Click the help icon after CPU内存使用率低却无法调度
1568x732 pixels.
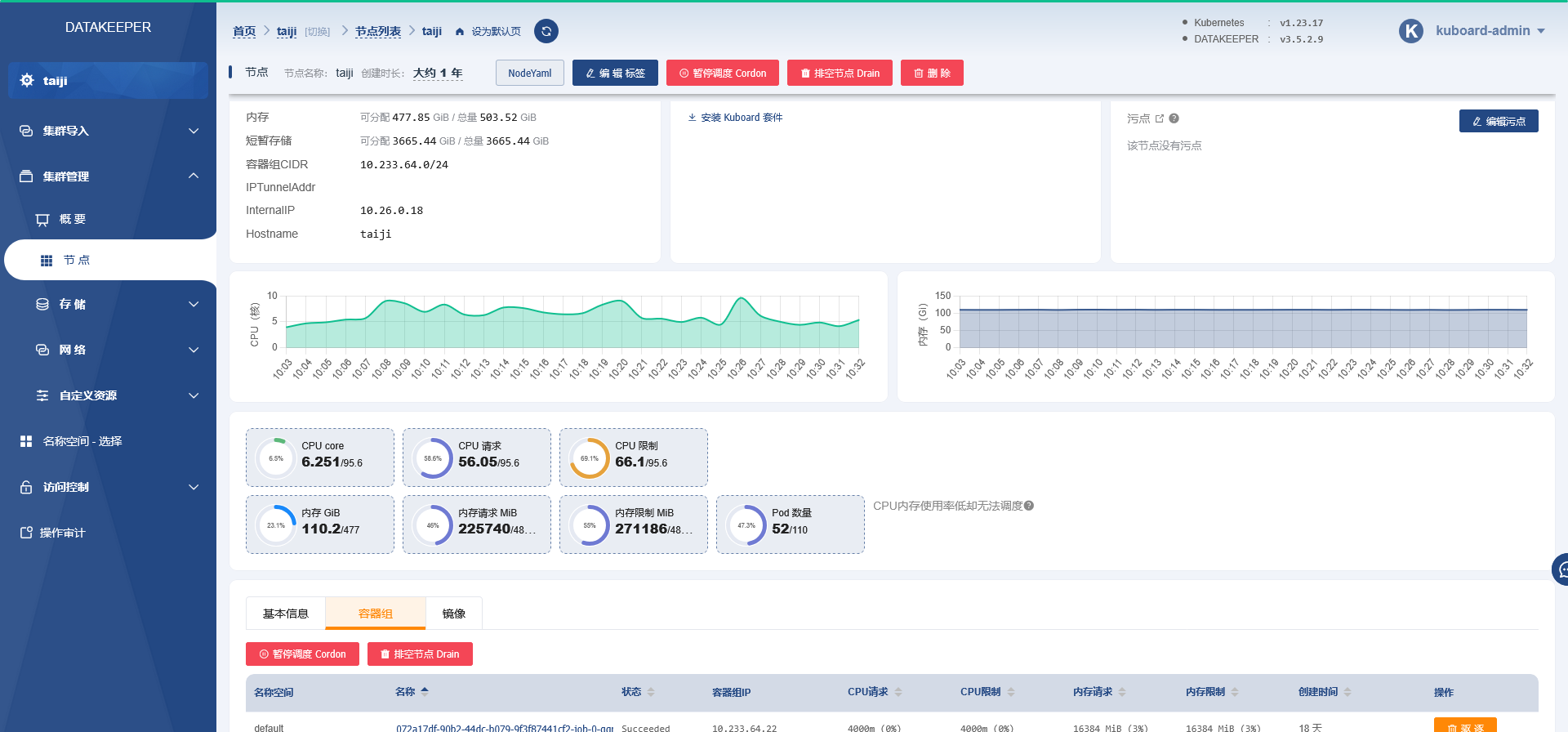pyautogui.click(x=1029, y=506)
